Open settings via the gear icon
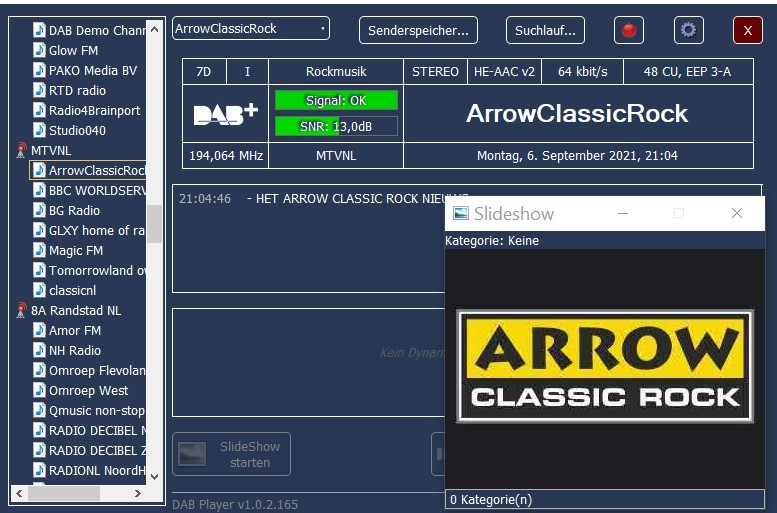Screen dimensions: 777x513 [x=688, y=30]
